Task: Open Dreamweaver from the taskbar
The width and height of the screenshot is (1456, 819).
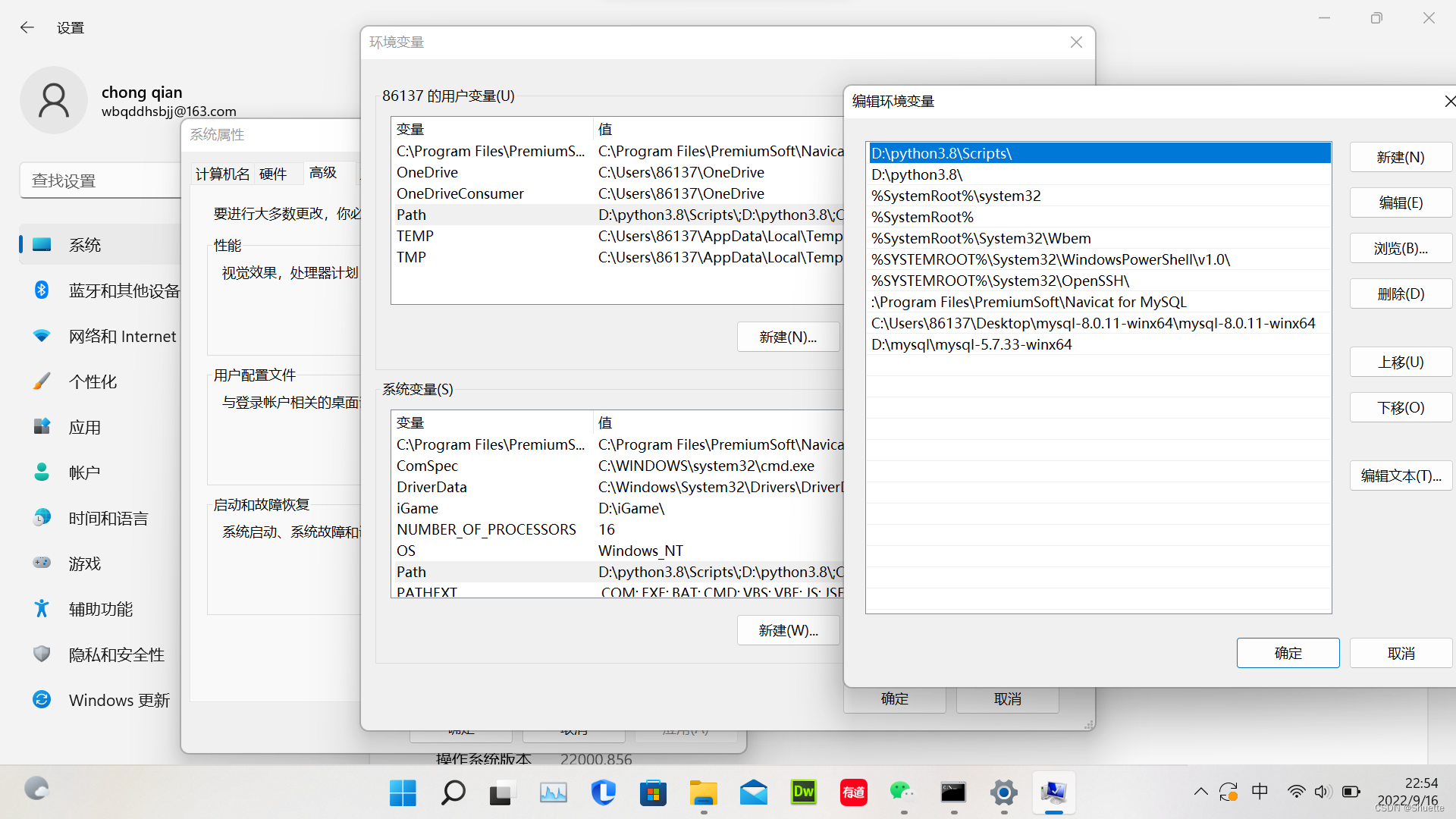Action: pyautogui.click(x=803, y=792)
